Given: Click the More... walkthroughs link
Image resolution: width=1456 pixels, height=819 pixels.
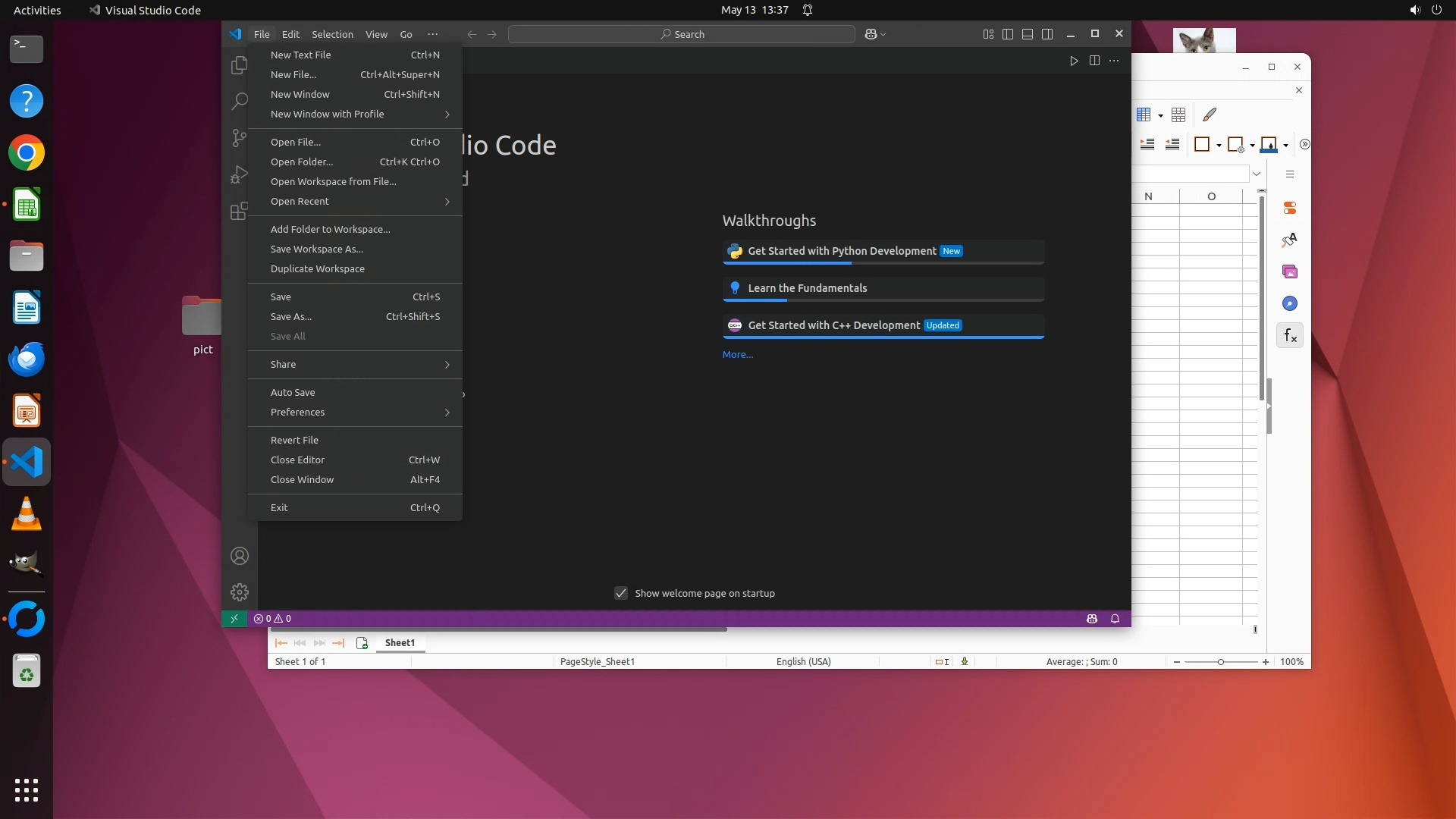Looking at the screenshot, I should 737,355.
